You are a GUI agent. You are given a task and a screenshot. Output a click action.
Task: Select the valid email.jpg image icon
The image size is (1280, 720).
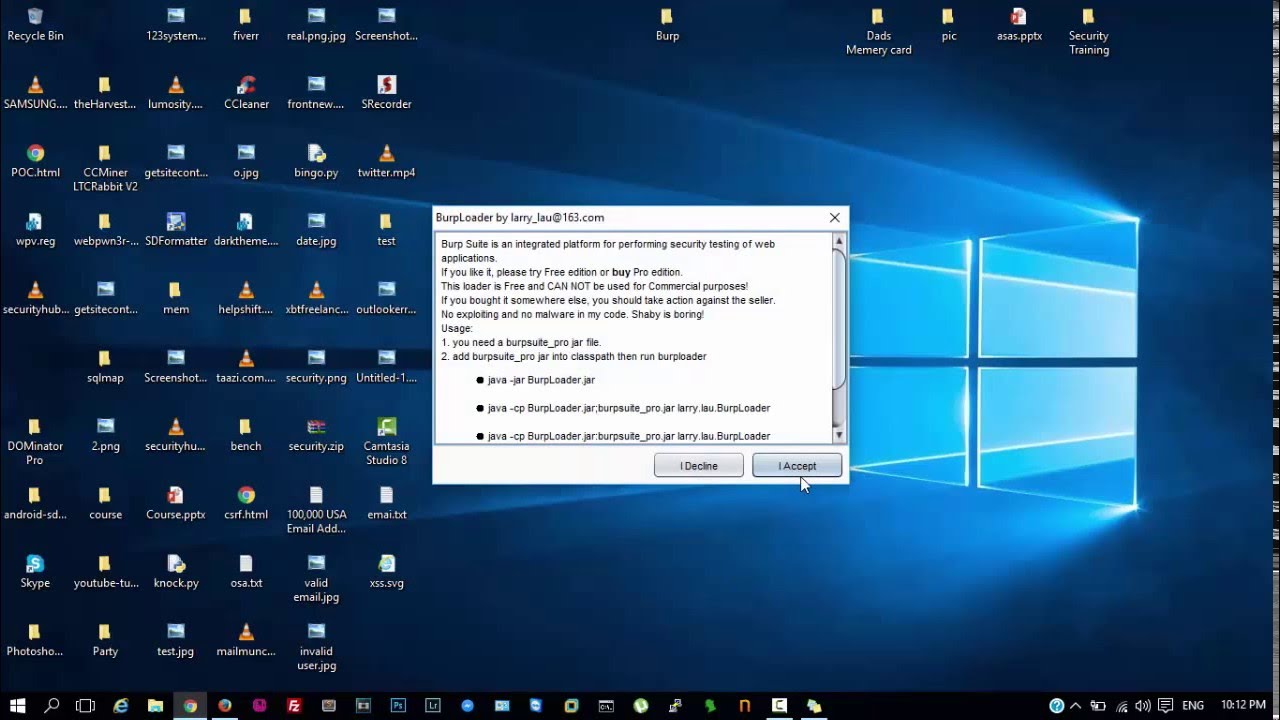316,578
